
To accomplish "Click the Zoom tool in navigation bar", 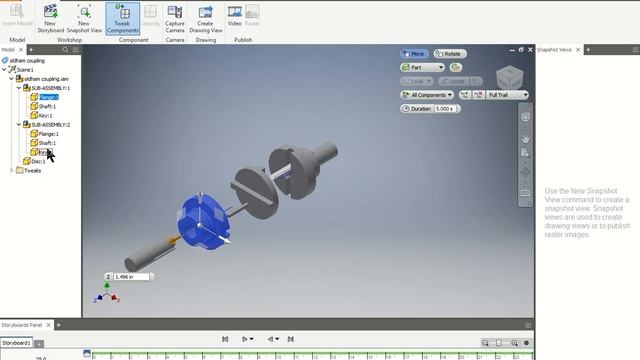I will (x=525, y=153).
